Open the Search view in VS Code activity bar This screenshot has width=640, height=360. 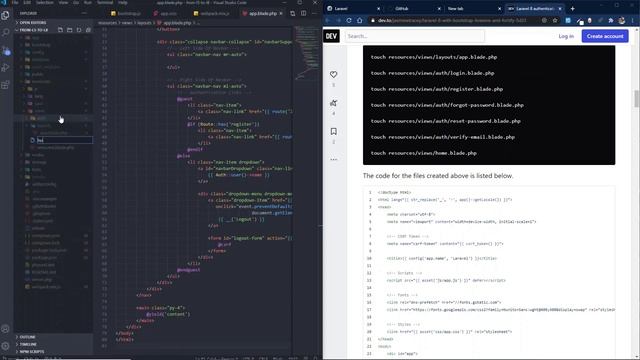5,33
